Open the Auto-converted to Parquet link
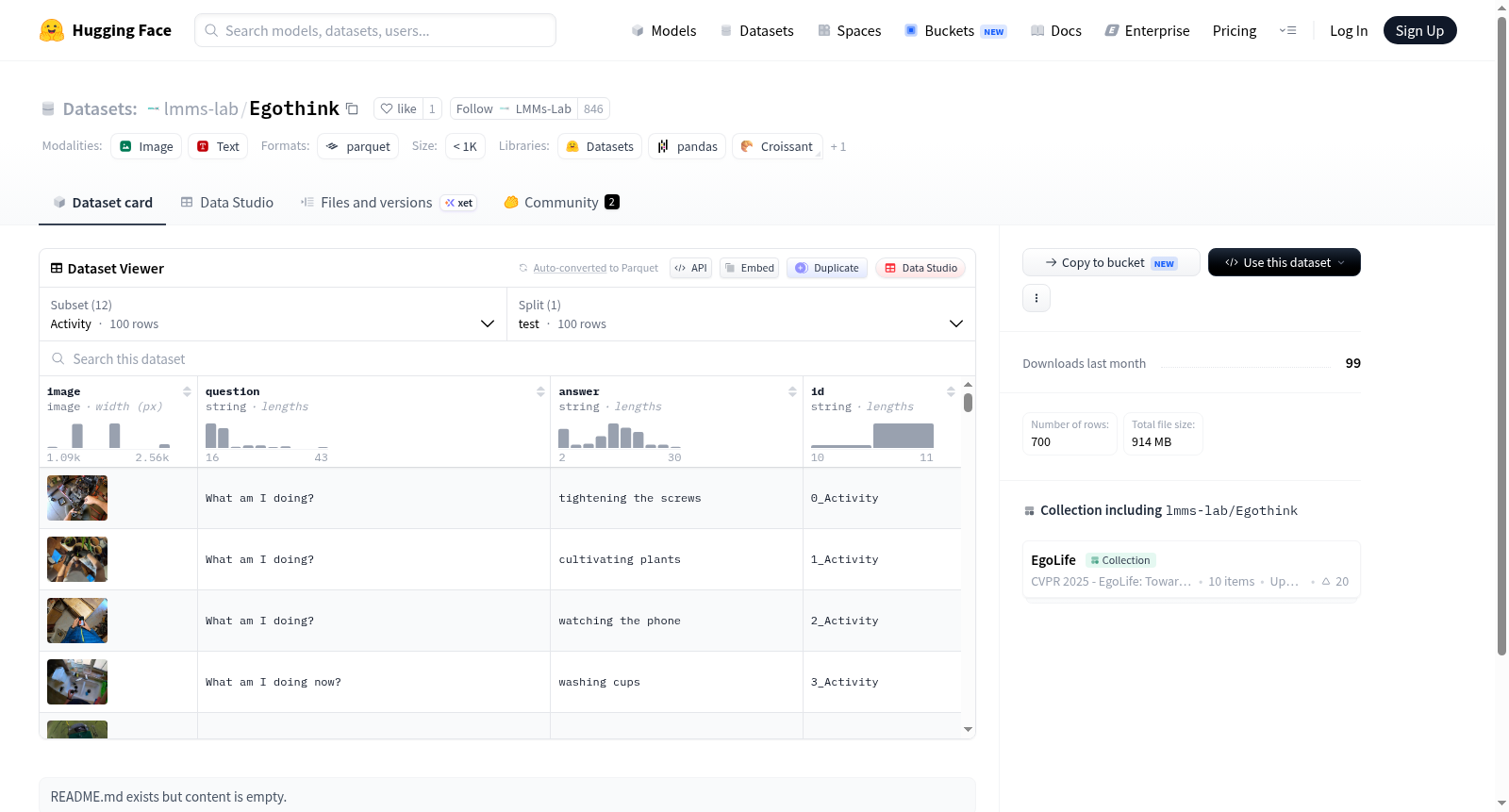This screenshot has width=1509, height=812. (x=595, y=268)
